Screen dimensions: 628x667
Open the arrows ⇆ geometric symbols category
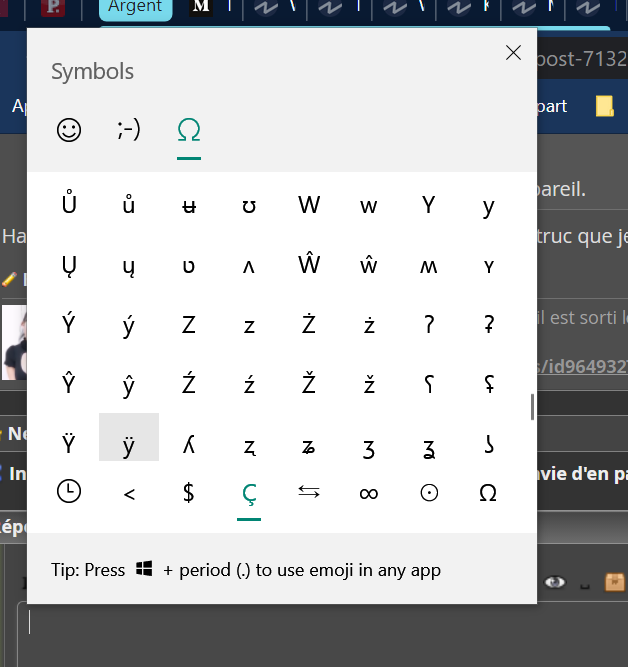tap(309, 492)
